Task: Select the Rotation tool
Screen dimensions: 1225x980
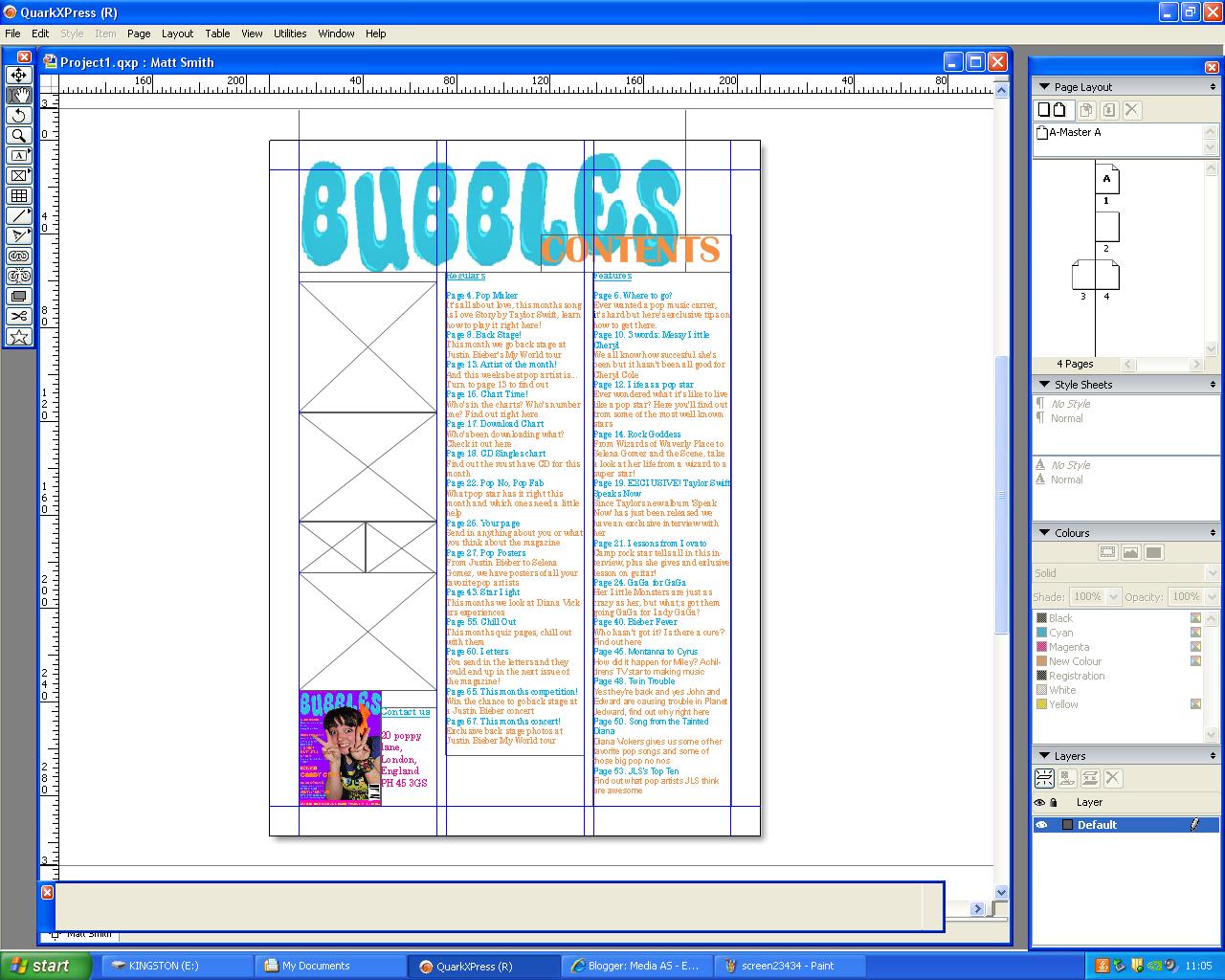Action: click(x=18, y=115)
